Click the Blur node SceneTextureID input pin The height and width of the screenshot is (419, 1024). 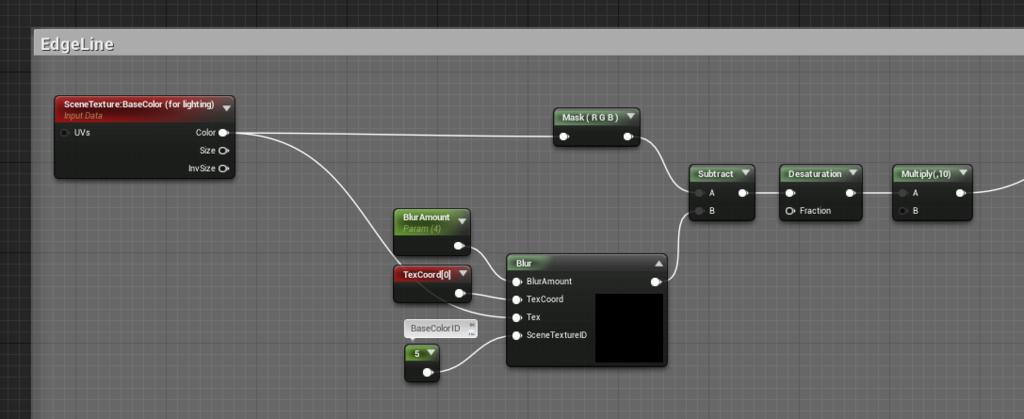517,335
